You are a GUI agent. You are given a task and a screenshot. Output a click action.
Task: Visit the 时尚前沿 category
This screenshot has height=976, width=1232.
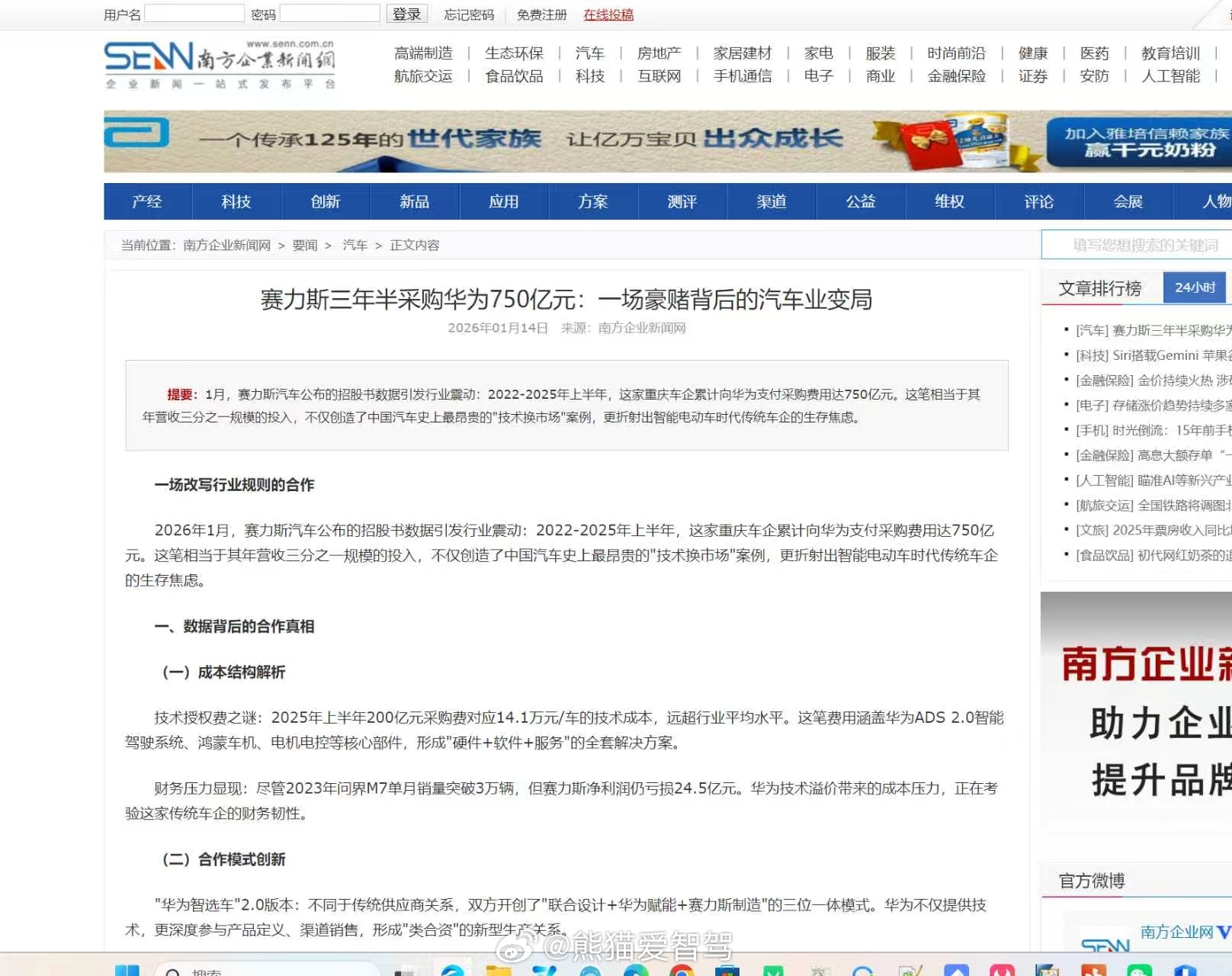(x=956, y=53)
